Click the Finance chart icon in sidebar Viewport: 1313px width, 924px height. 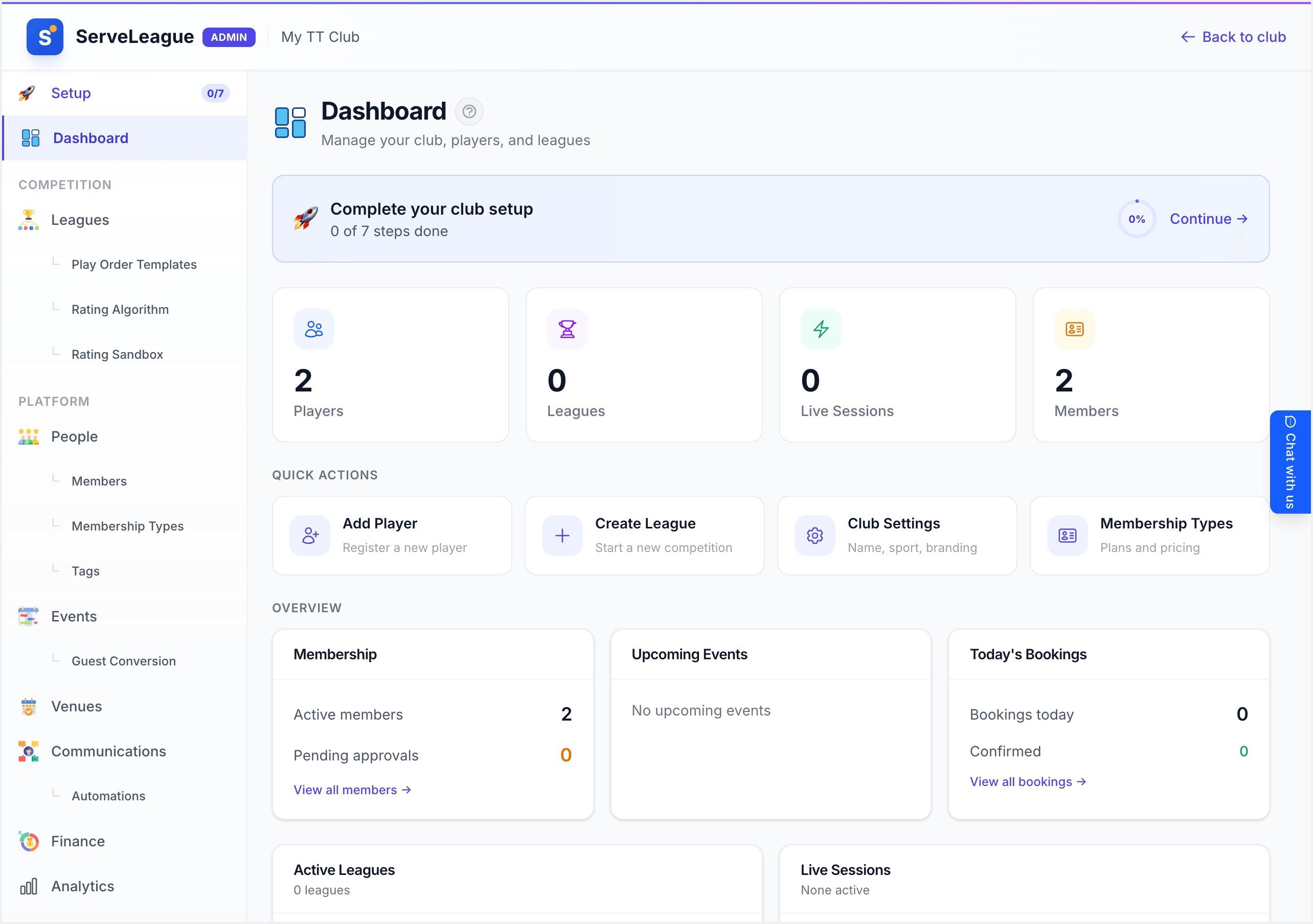tap(28, 841)
